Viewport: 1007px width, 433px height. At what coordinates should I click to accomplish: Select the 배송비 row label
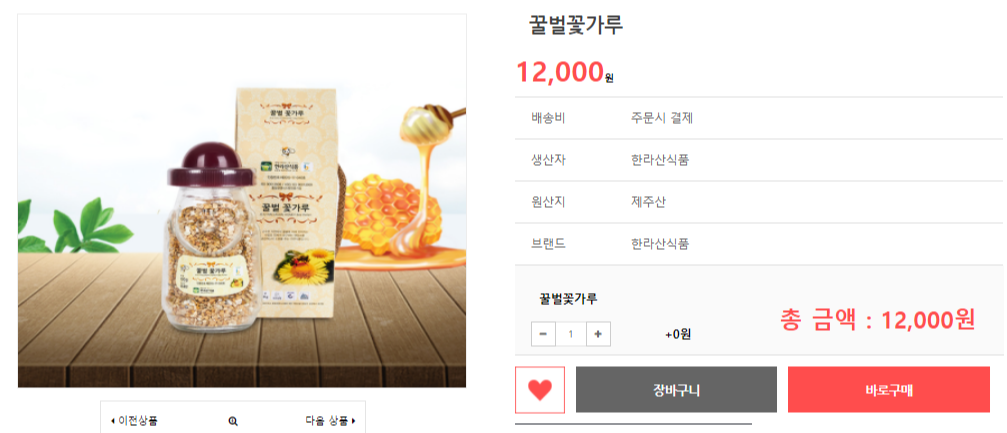click(548, 118)
